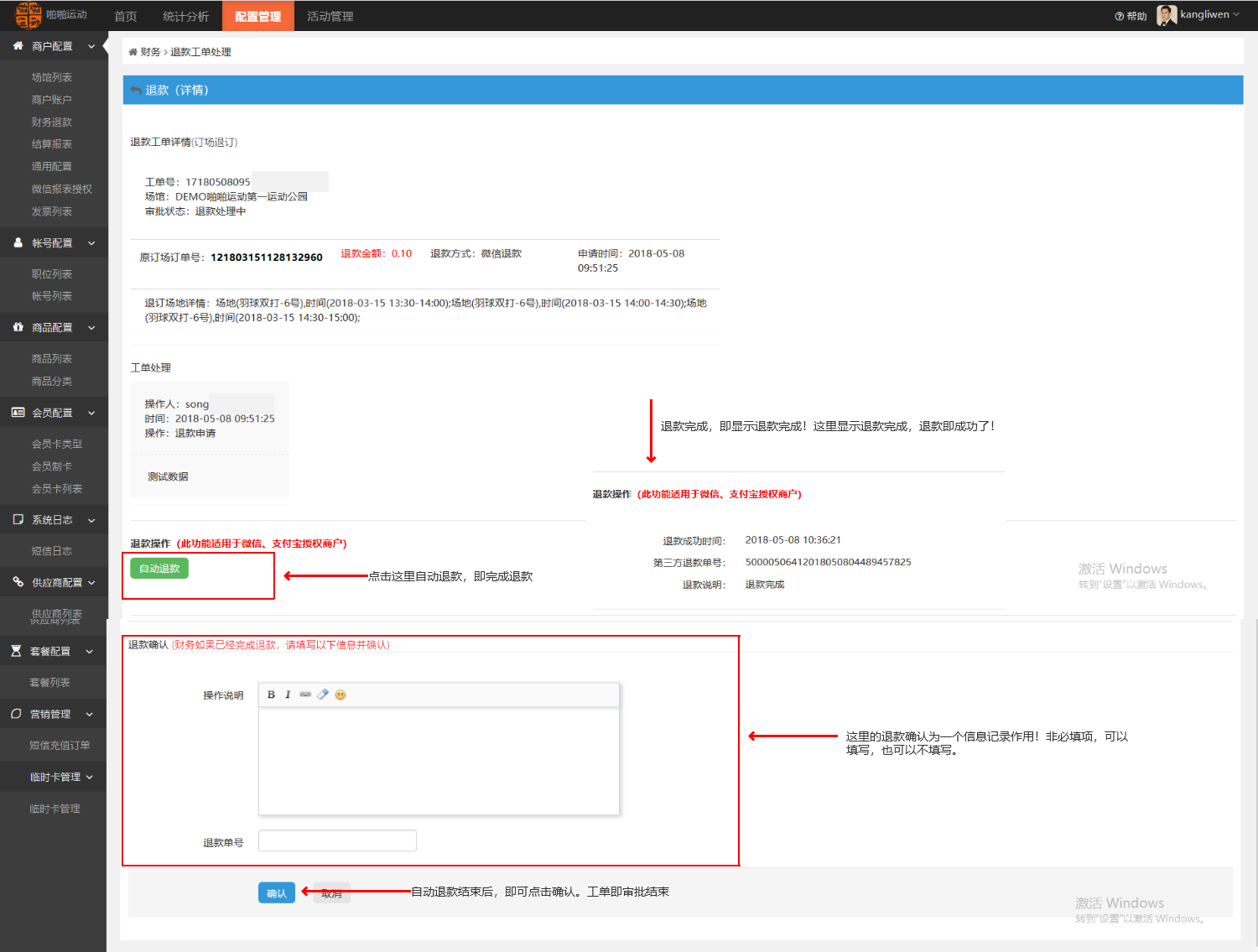Click the 退款工单处理 breadcrumb text
Screen dimensions: 1258x952
pos(200,52)
